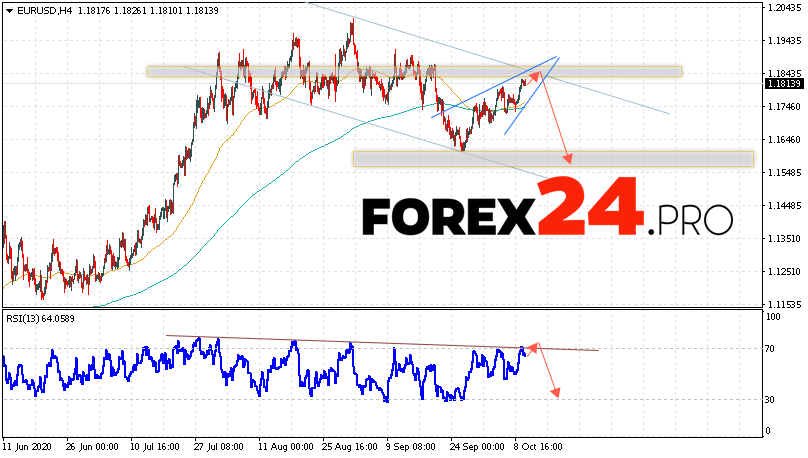Click the RSI(13) 64.0589 indicator label
The width and height of the screenshot is (808, 458).
tap(40, 319)
